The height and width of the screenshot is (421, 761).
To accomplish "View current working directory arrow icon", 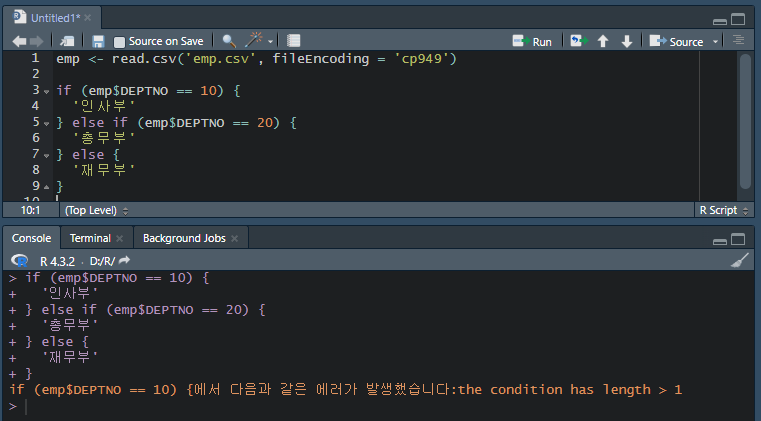I will point(125,260).
